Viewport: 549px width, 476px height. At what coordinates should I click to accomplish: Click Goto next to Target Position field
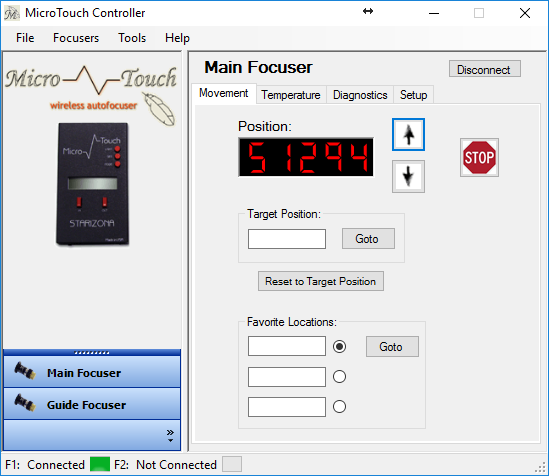[x=368, y=239]
